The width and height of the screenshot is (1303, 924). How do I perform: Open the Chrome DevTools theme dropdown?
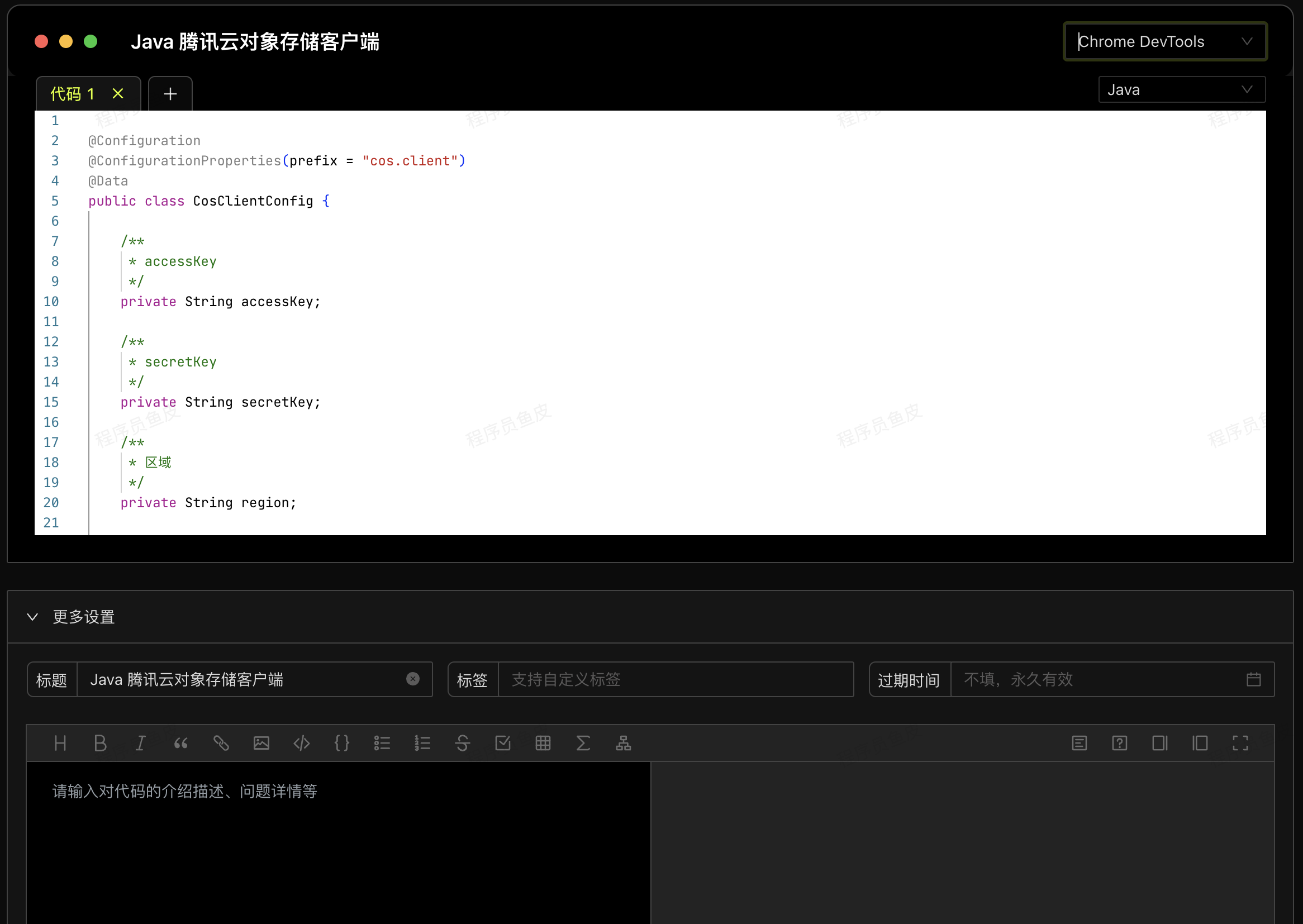tap(1164, 41)
